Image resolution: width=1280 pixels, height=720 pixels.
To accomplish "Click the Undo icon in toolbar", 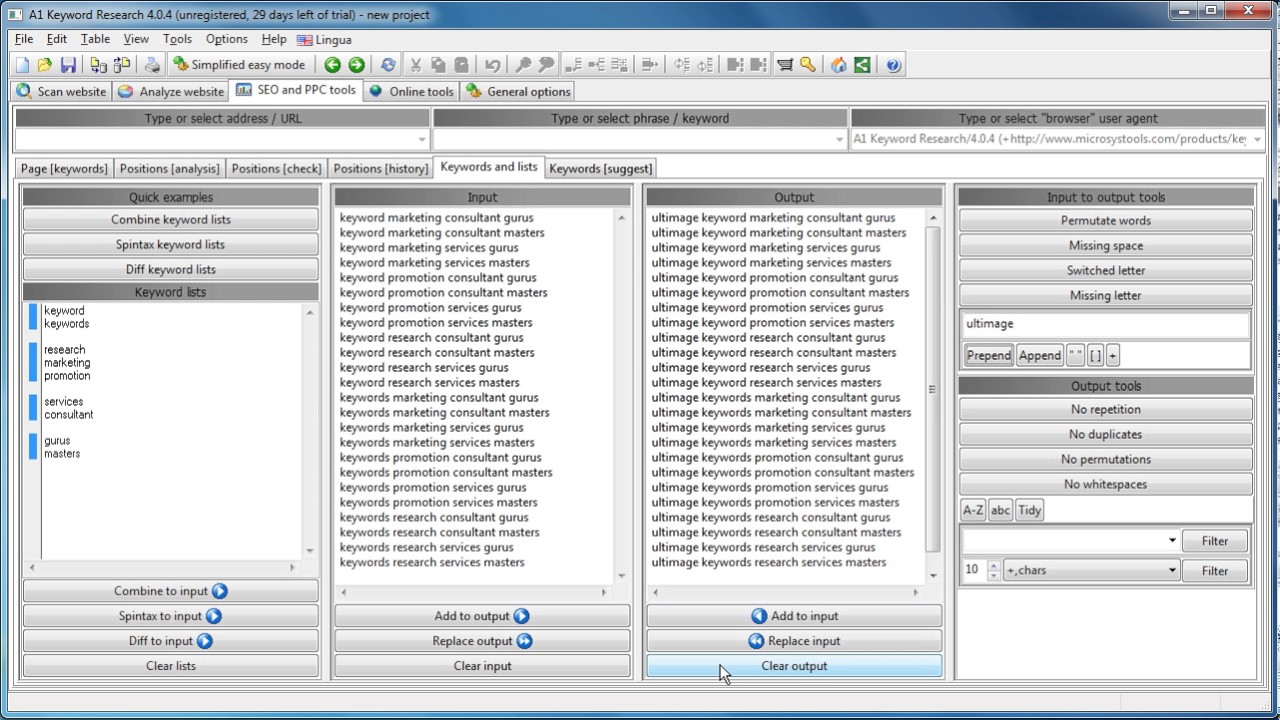I will 492,65.
